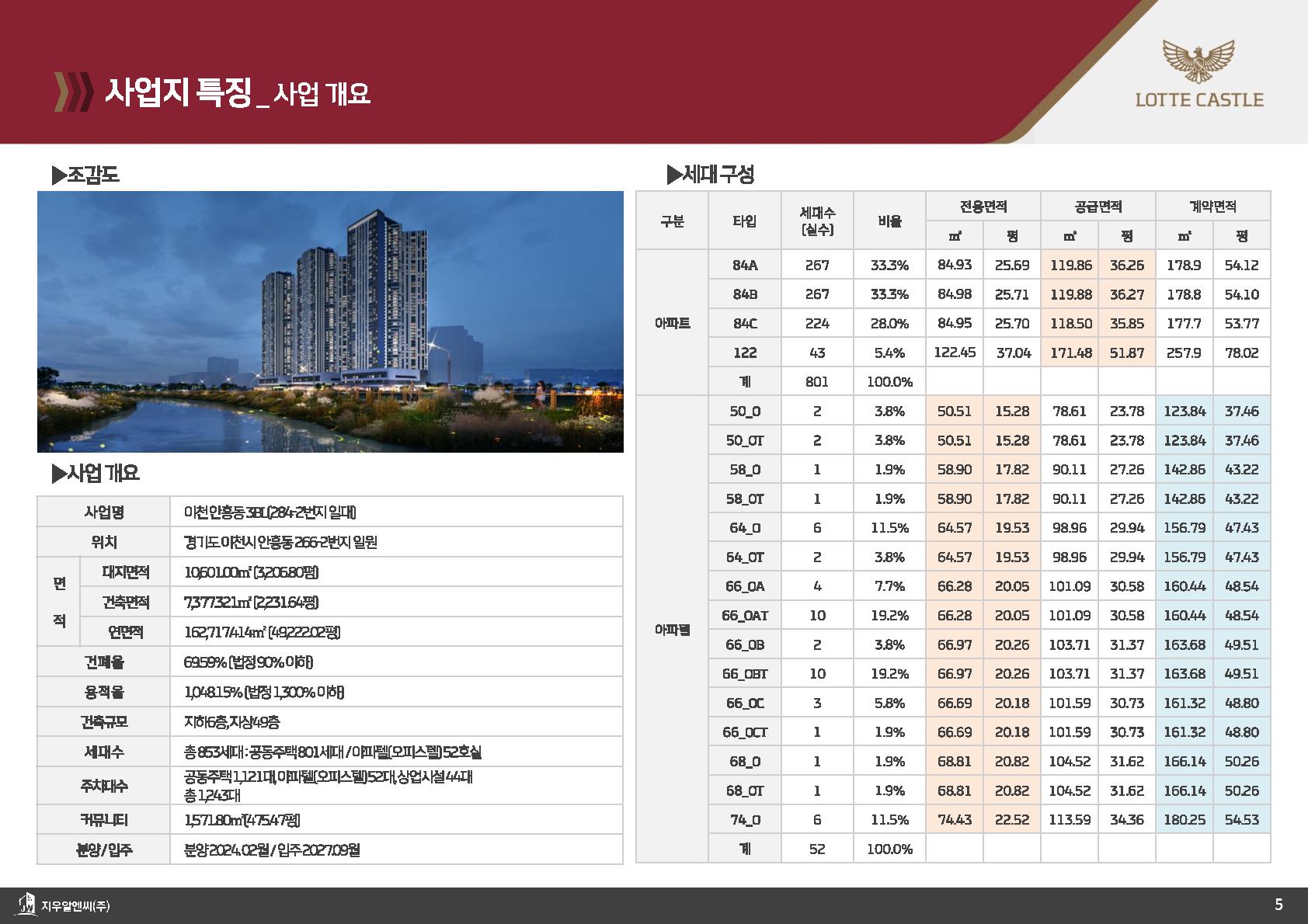Click the 사업명 row label

click(104, 512)
